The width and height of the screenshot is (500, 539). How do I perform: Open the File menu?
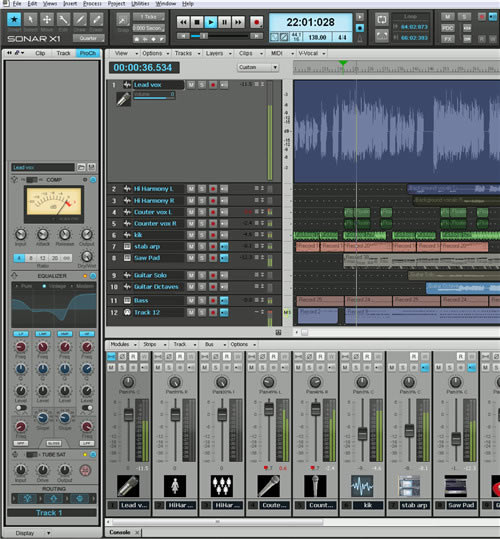[x=17, y=4]
